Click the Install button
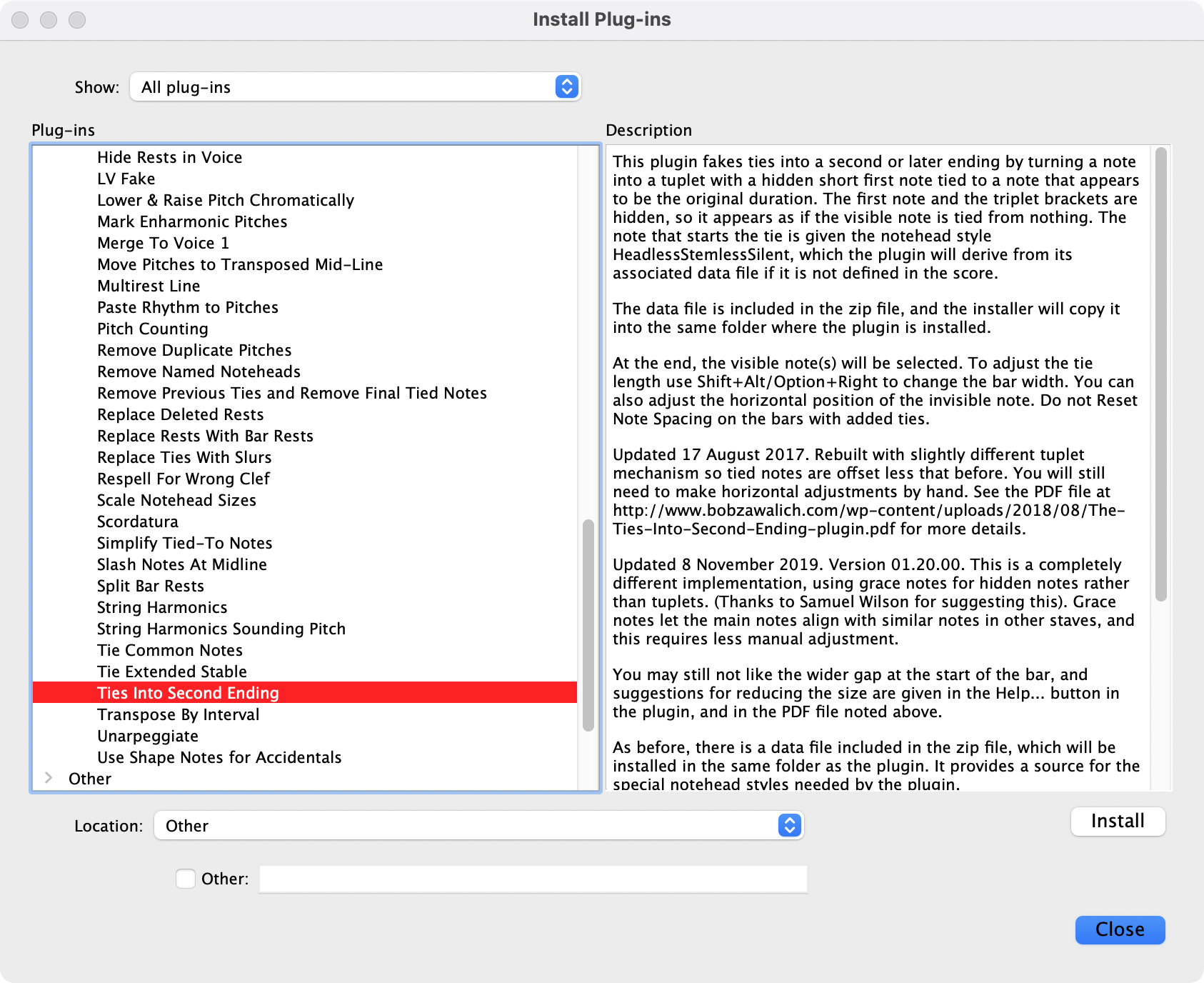Viewport: 1204px width, 983px height. (1118, 822)
